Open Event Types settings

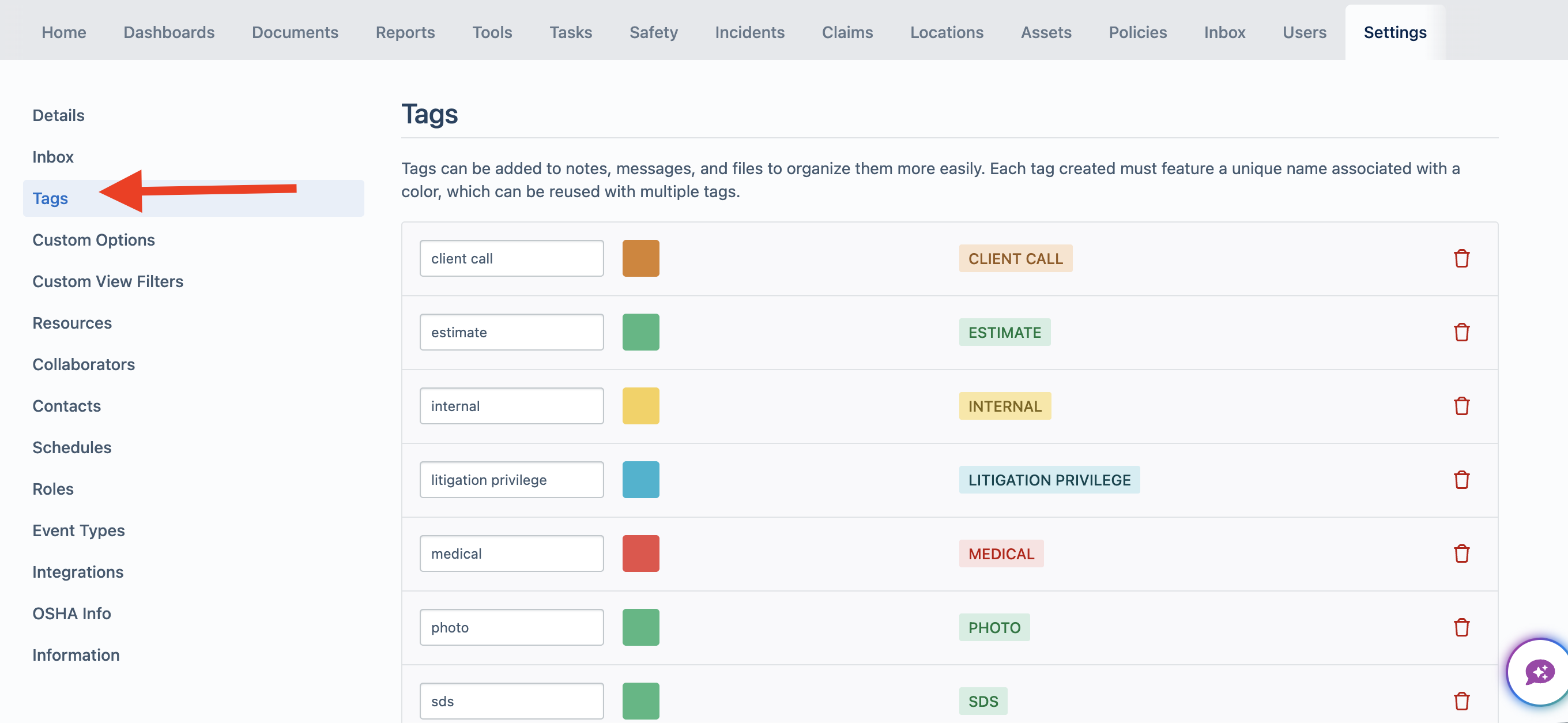[78, 530]
